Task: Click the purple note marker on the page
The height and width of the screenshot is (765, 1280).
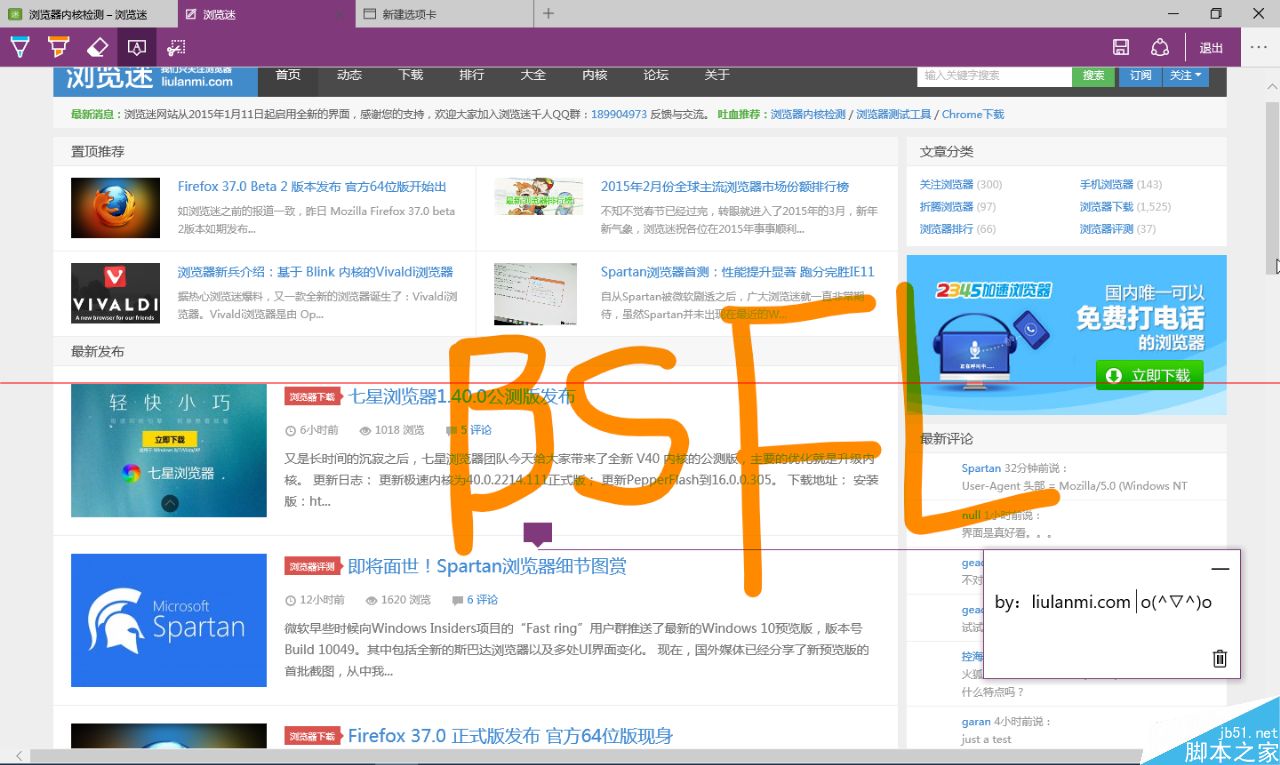Action: [x=538, y=534]
